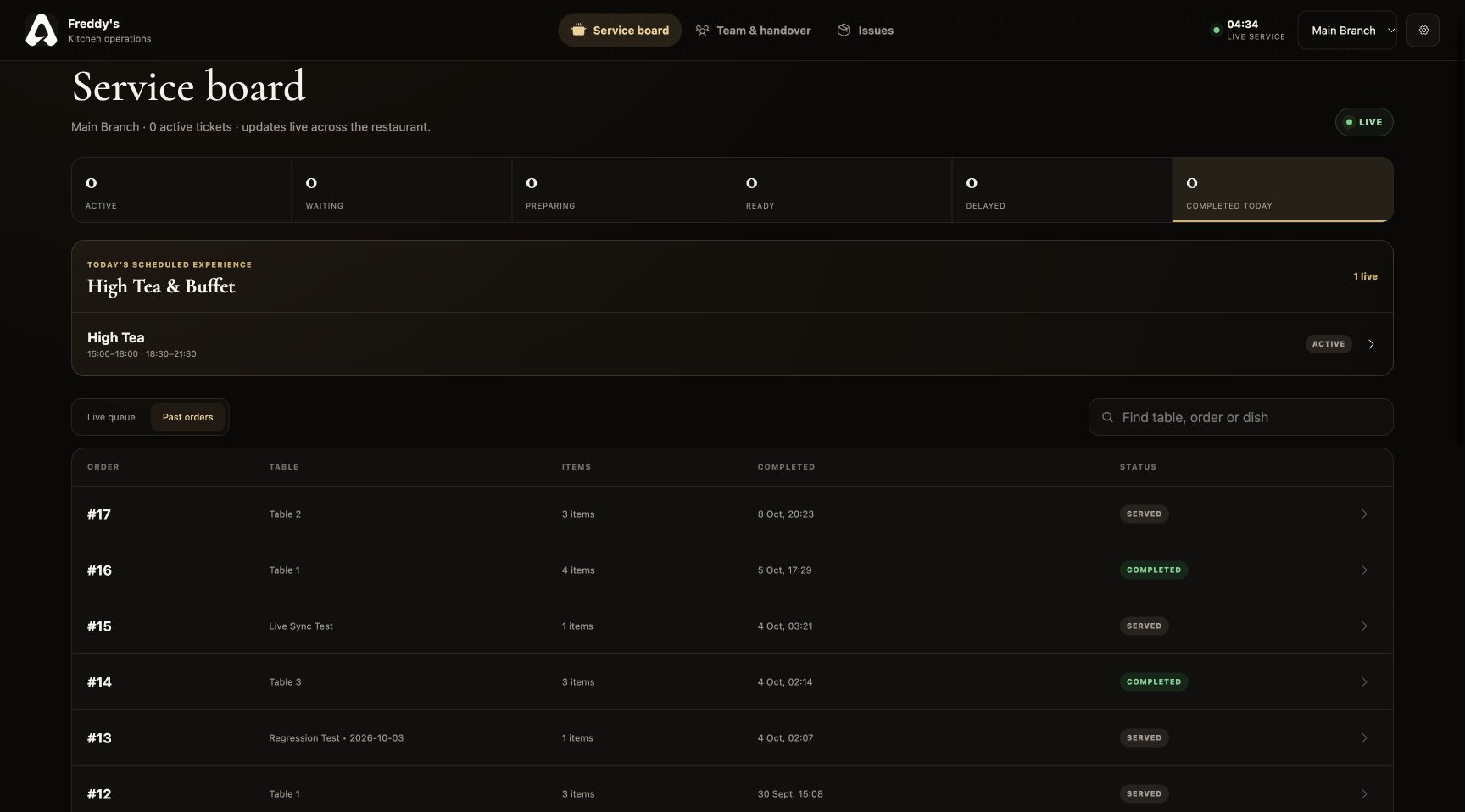Click the '4 items' cell of order #16
The image size is (1465, 812).
[x=578, y=570]
